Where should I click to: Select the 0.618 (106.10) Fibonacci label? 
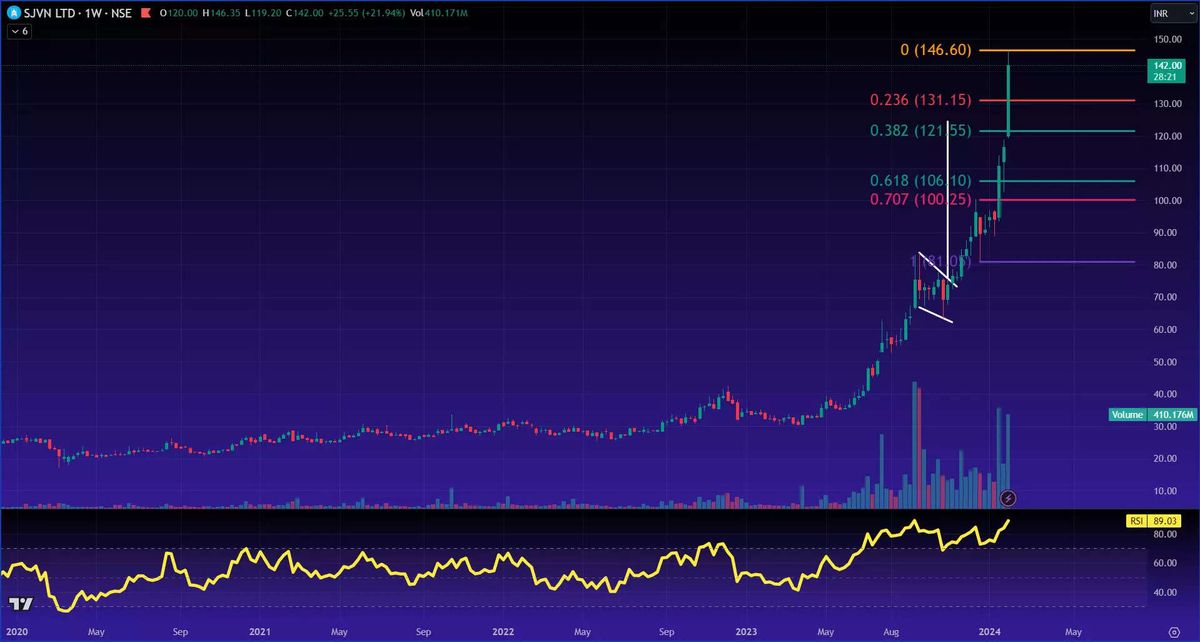coord(921,180)
